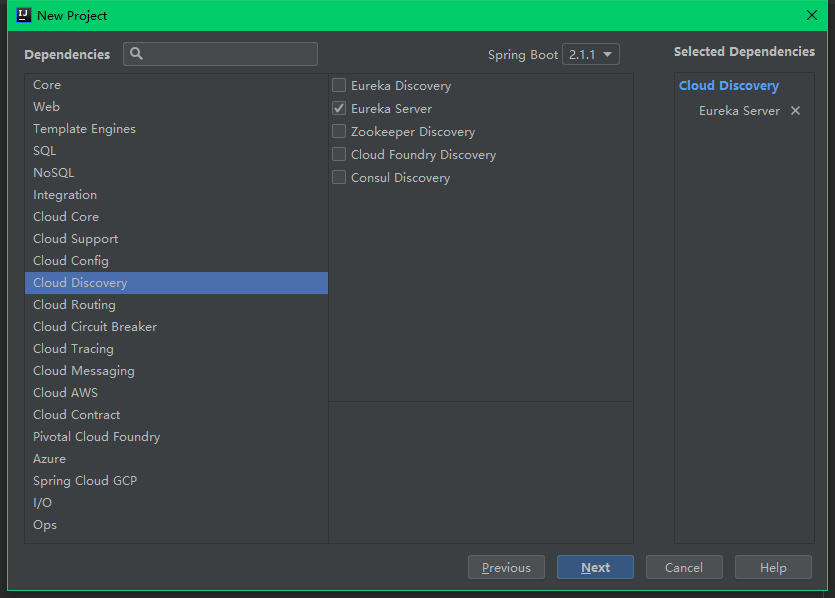Select the Pivotal Cloud Foundry category

pos(176,437)
